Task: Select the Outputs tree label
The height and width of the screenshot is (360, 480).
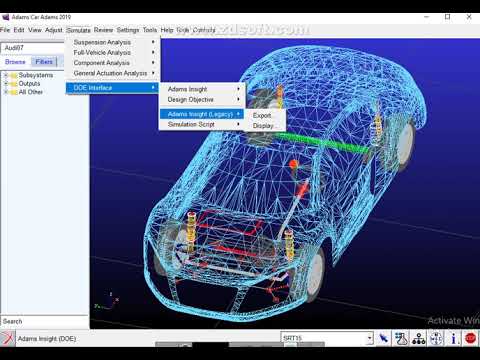Action: [x=29, y=84]
